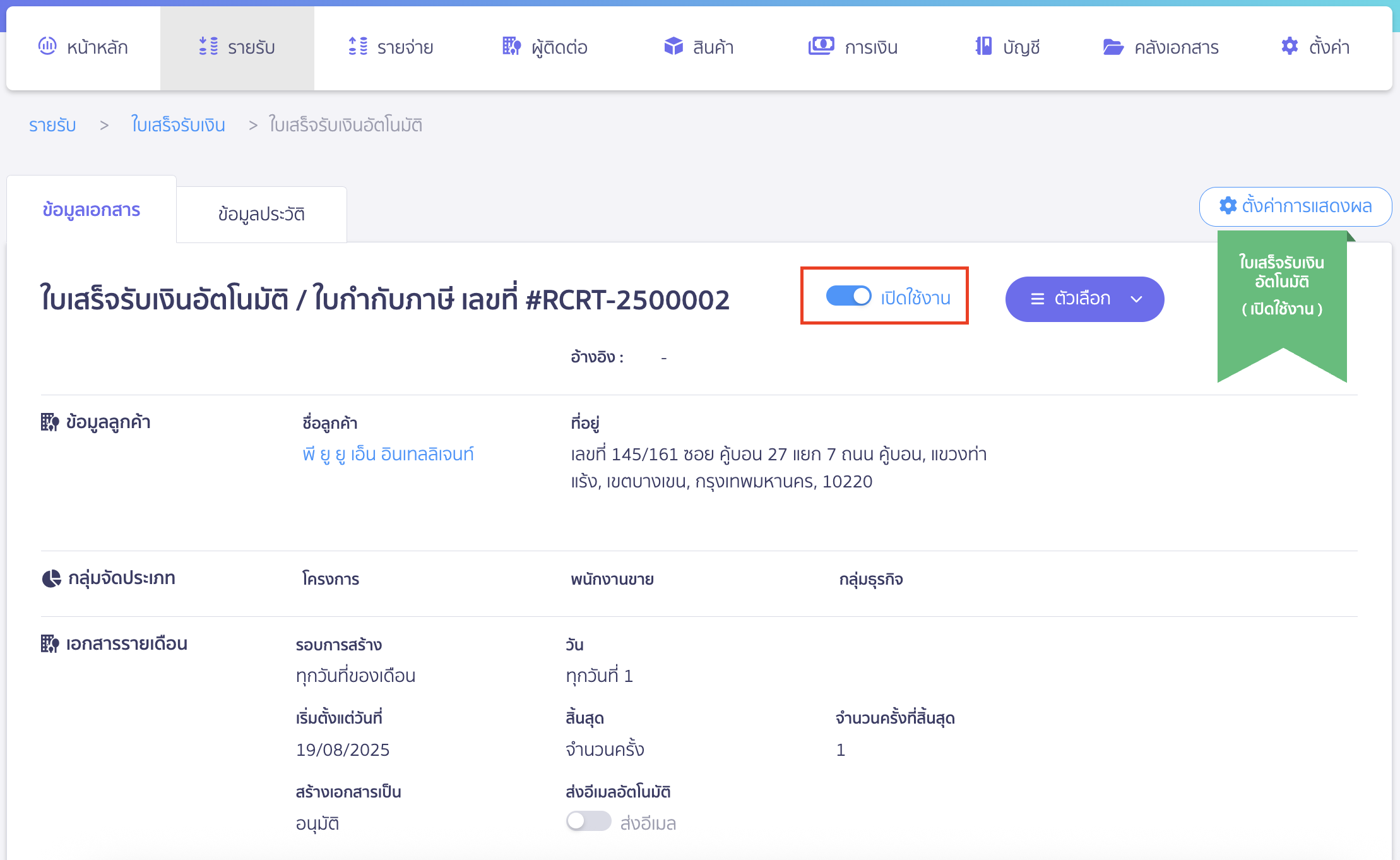Click the จำนวนครั้ง end type value

point(605,750)
